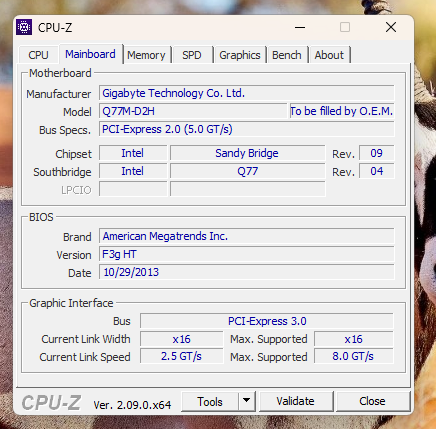The height and width of the screenshot is (429, 436).
Task: Go to the Bench tab
Action: (x=287, y=55)
